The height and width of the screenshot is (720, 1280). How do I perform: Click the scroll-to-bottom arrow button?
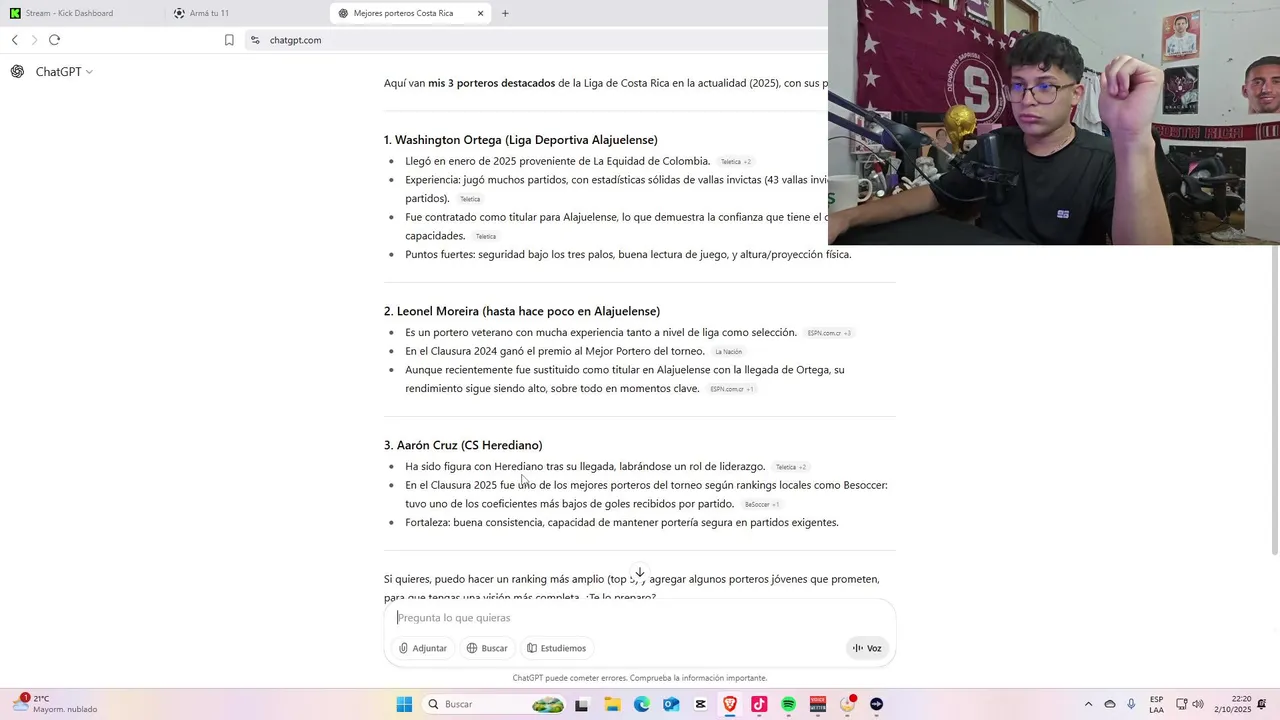pos(640,573)
